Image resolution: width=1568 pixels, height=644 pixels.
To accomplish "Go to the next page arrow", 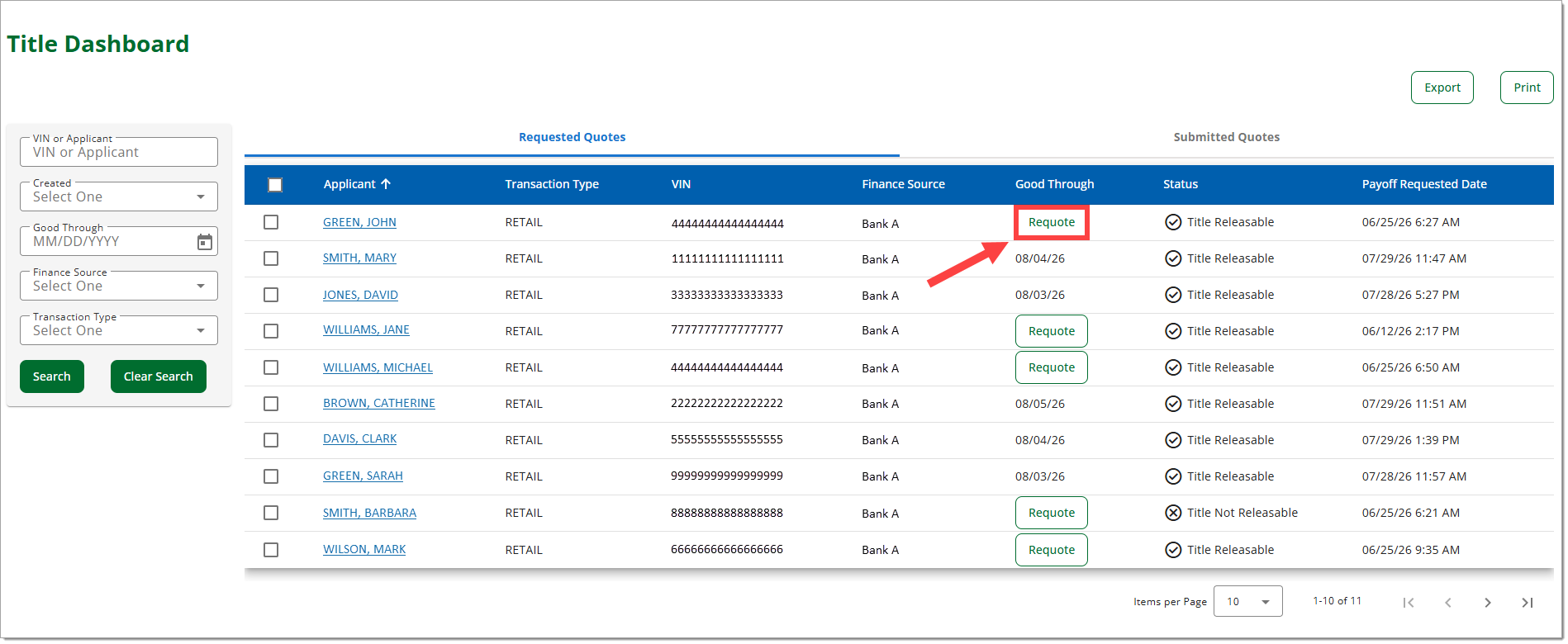I will coord(1488,603).
